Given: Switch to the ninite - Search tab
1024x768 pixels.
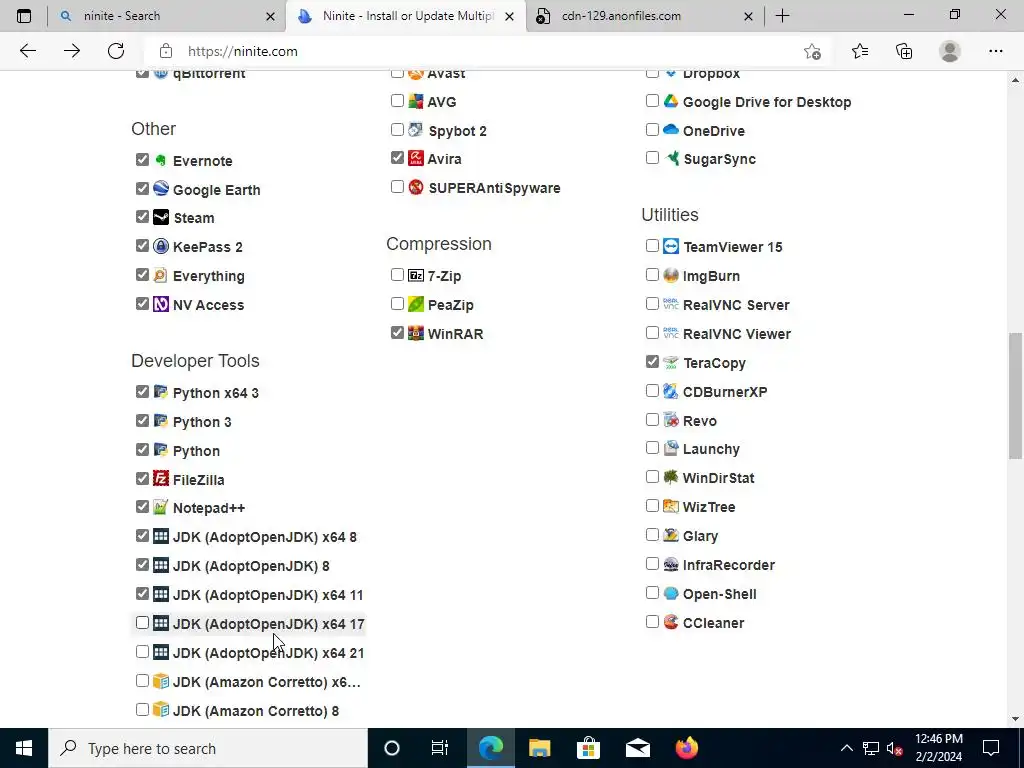Looking at the screenshot, I should 167,16.
